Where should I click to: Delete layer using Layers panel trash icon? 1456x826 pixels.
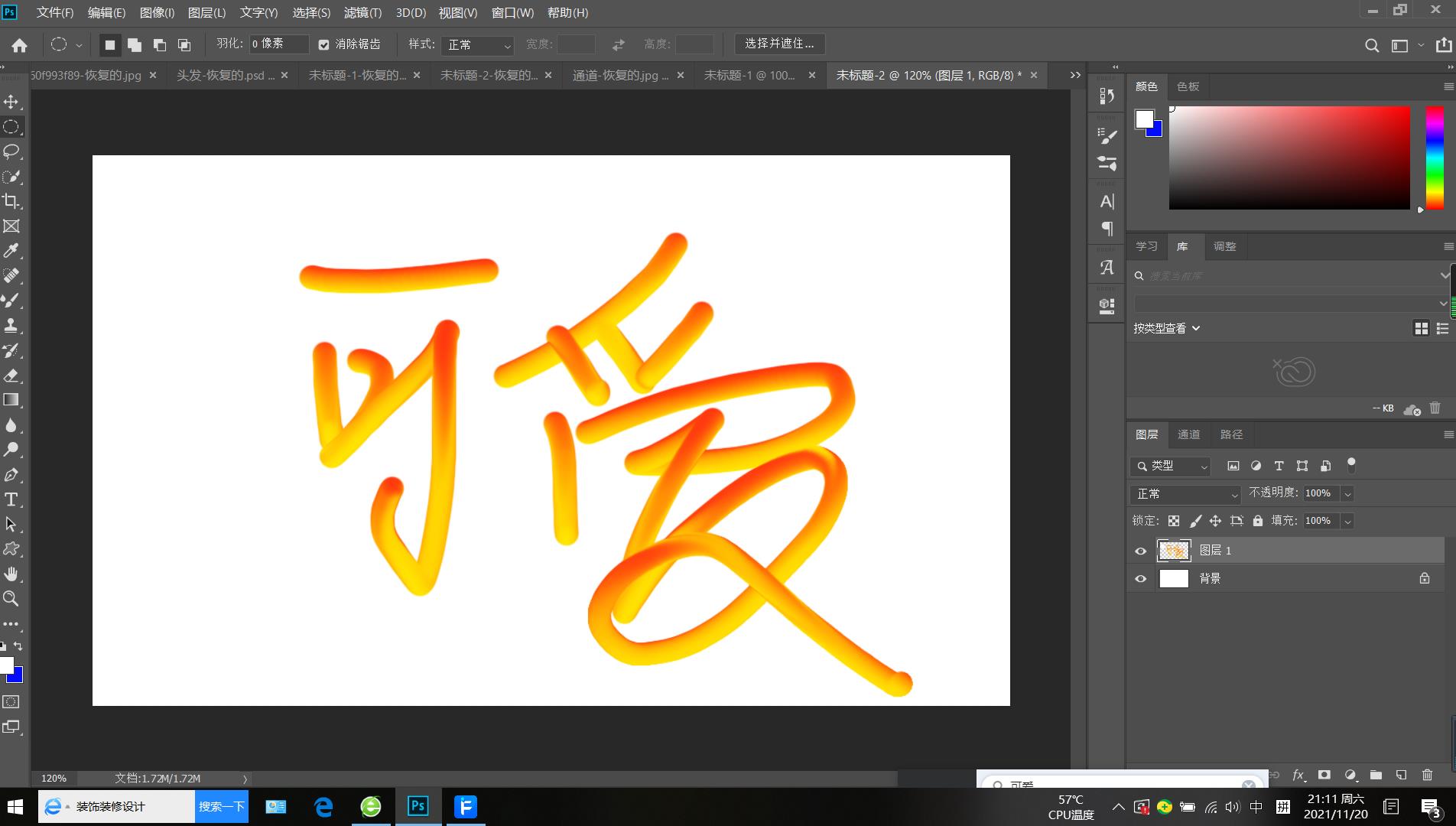[1427, 775]
